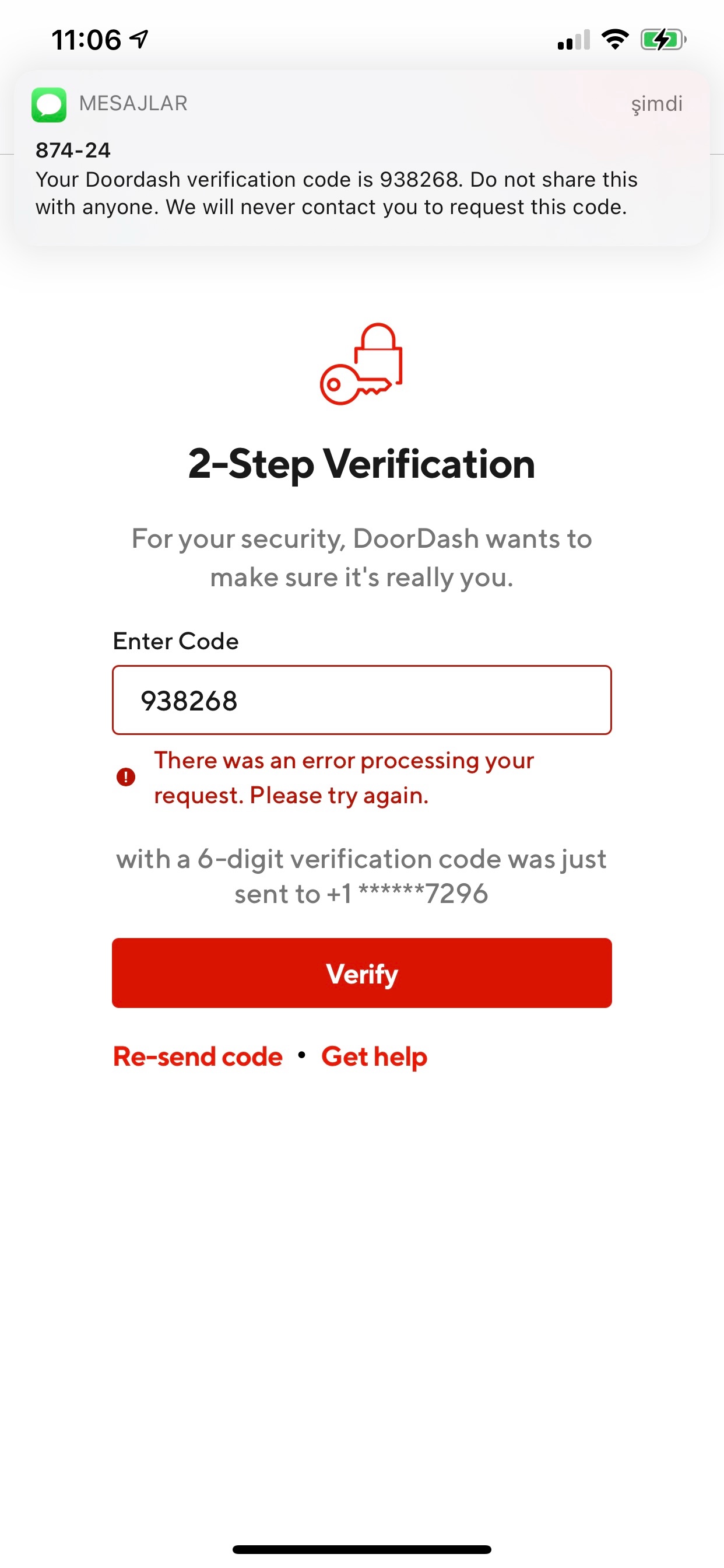Tap the location arrow beside the time
Image resolution: width=724 pixels, height=1568 pixels.
[x=139, y=39]
